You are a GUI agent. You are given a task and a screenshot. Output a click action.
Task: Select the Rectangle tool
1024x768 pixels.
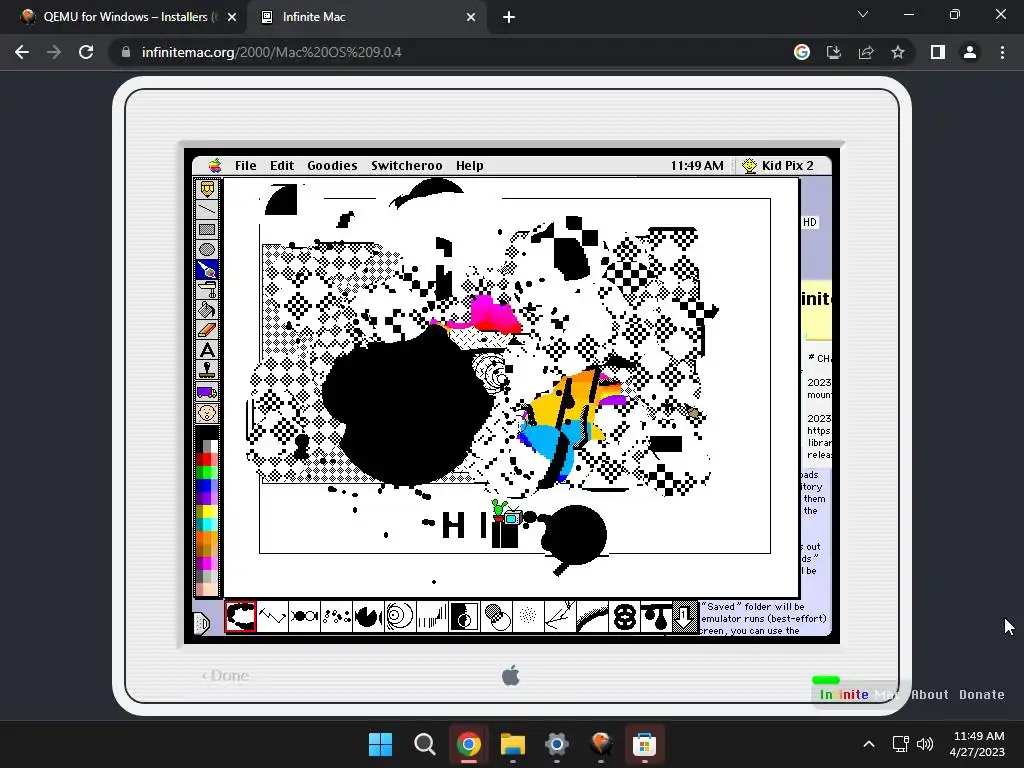[x=207, y=229]
